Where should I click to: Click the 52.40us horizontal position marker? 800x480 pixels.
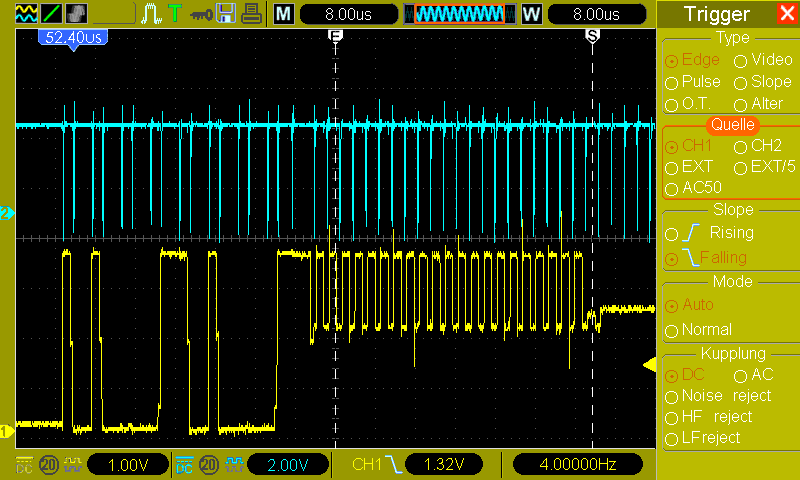[73, 39]
